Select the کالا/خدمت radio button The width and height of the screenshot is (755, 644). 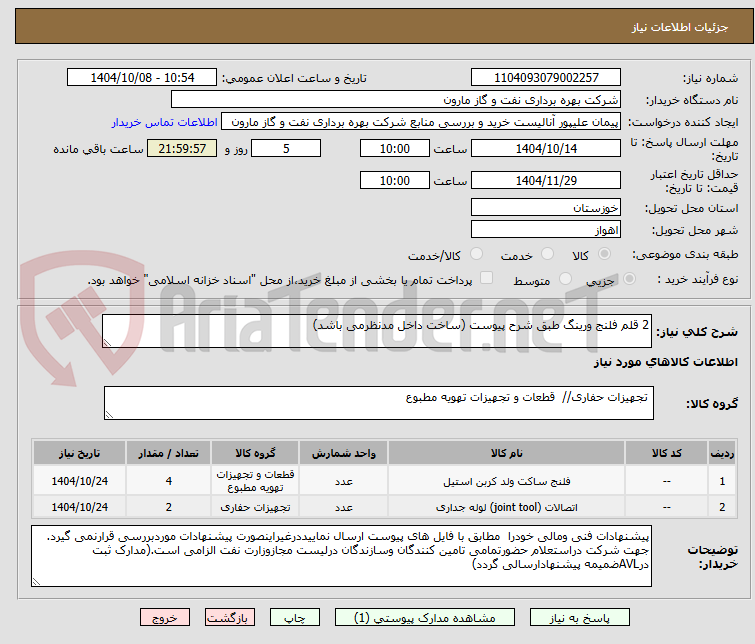476,254
